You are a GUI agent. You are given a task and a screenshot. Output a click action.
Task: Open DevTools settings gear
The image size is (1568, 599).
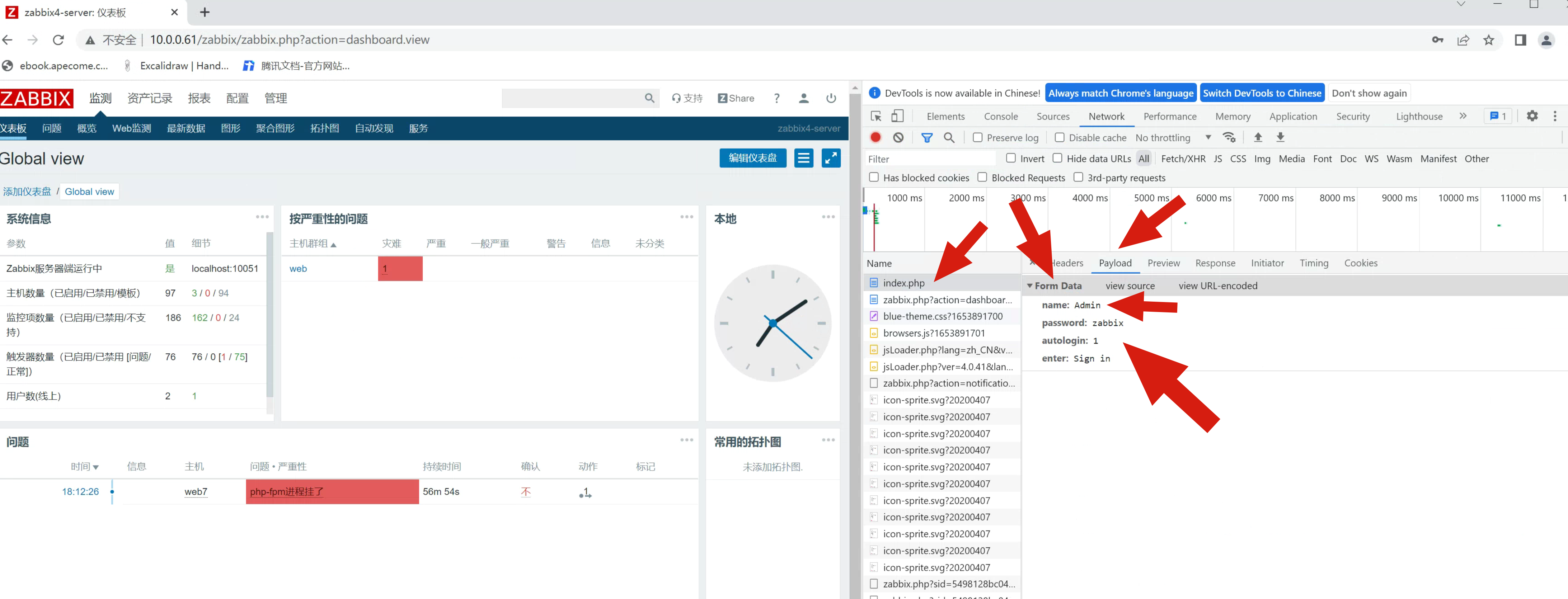point(1532,115)
